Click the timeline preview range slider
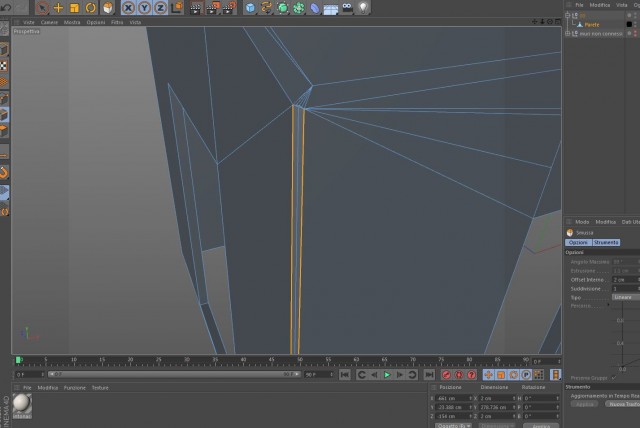 tap(174, 374)
